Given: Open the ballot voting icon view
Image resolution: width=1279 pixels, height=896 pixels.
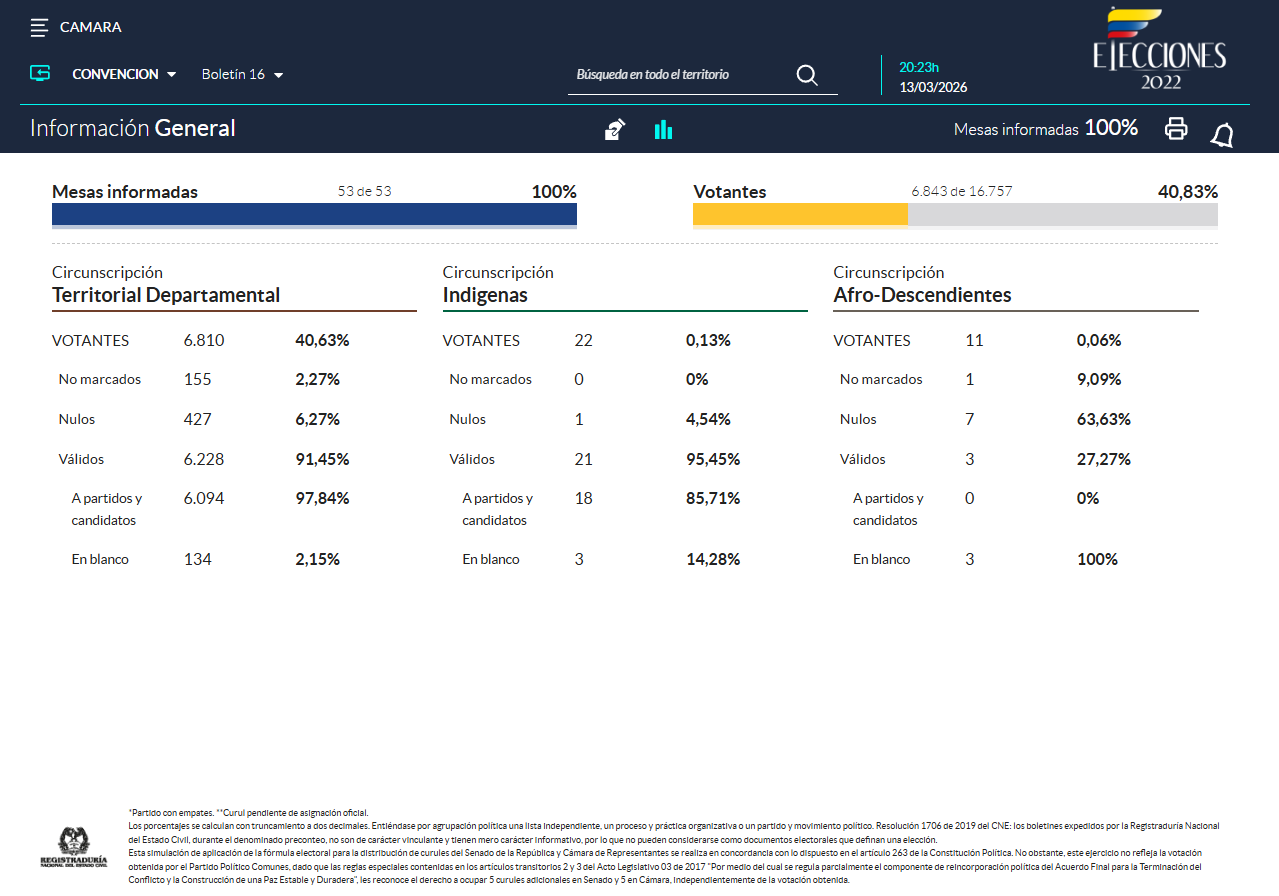Looking at the screenshot, I should click(x=615, y=129).
